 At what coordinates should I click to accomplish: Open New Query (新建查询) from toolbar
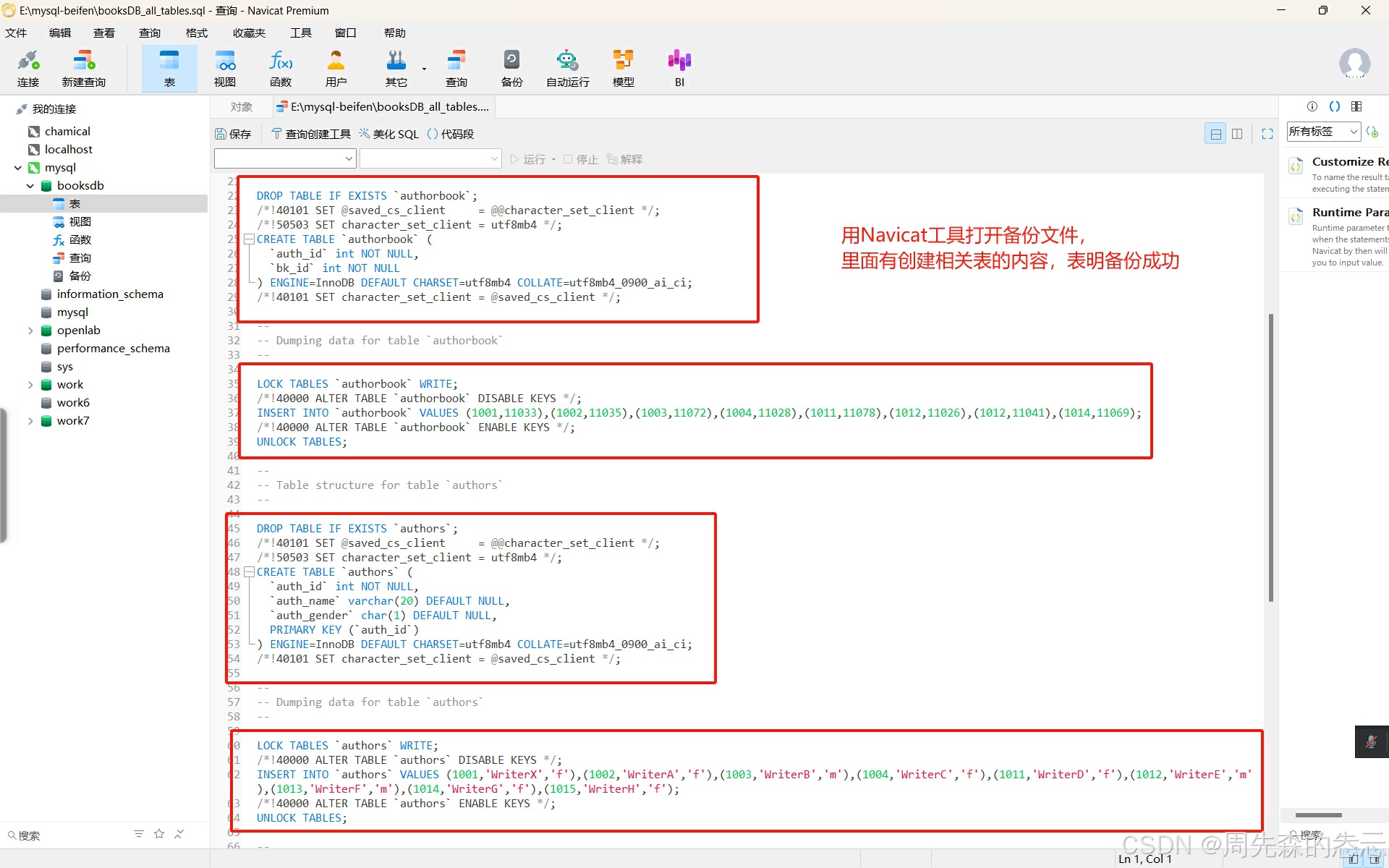(x=84, y=69)
